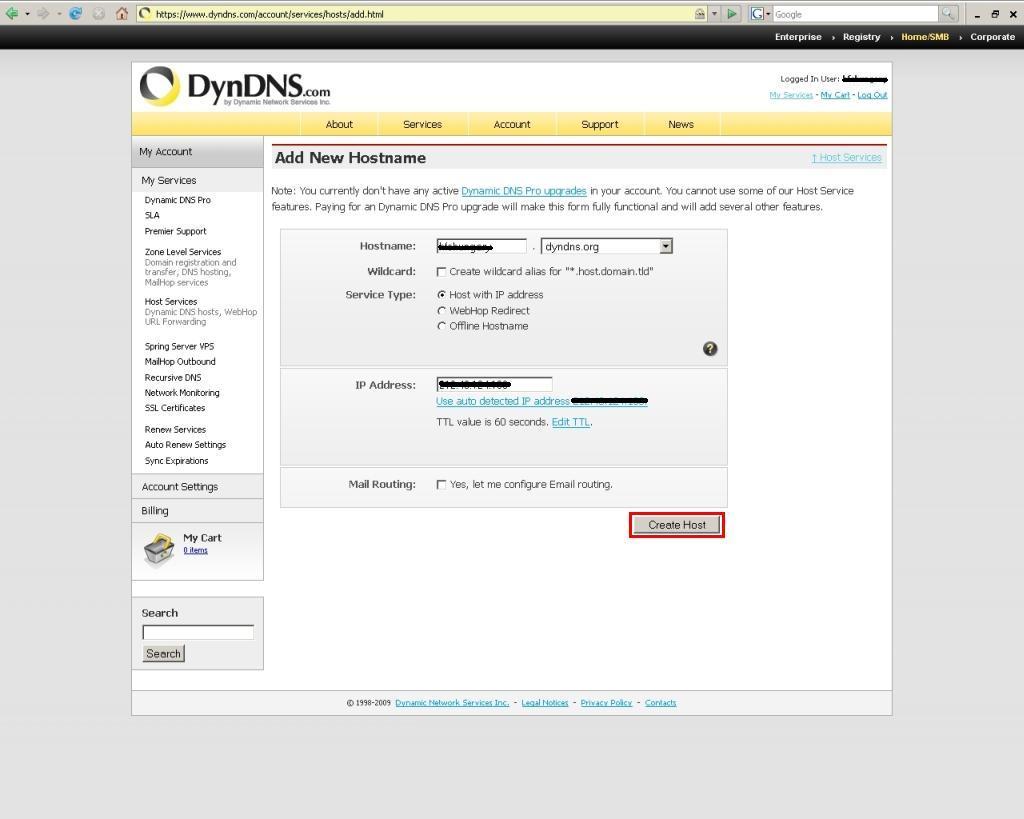
Task: Click the Create Host button
Action: [x=677, y=525]
